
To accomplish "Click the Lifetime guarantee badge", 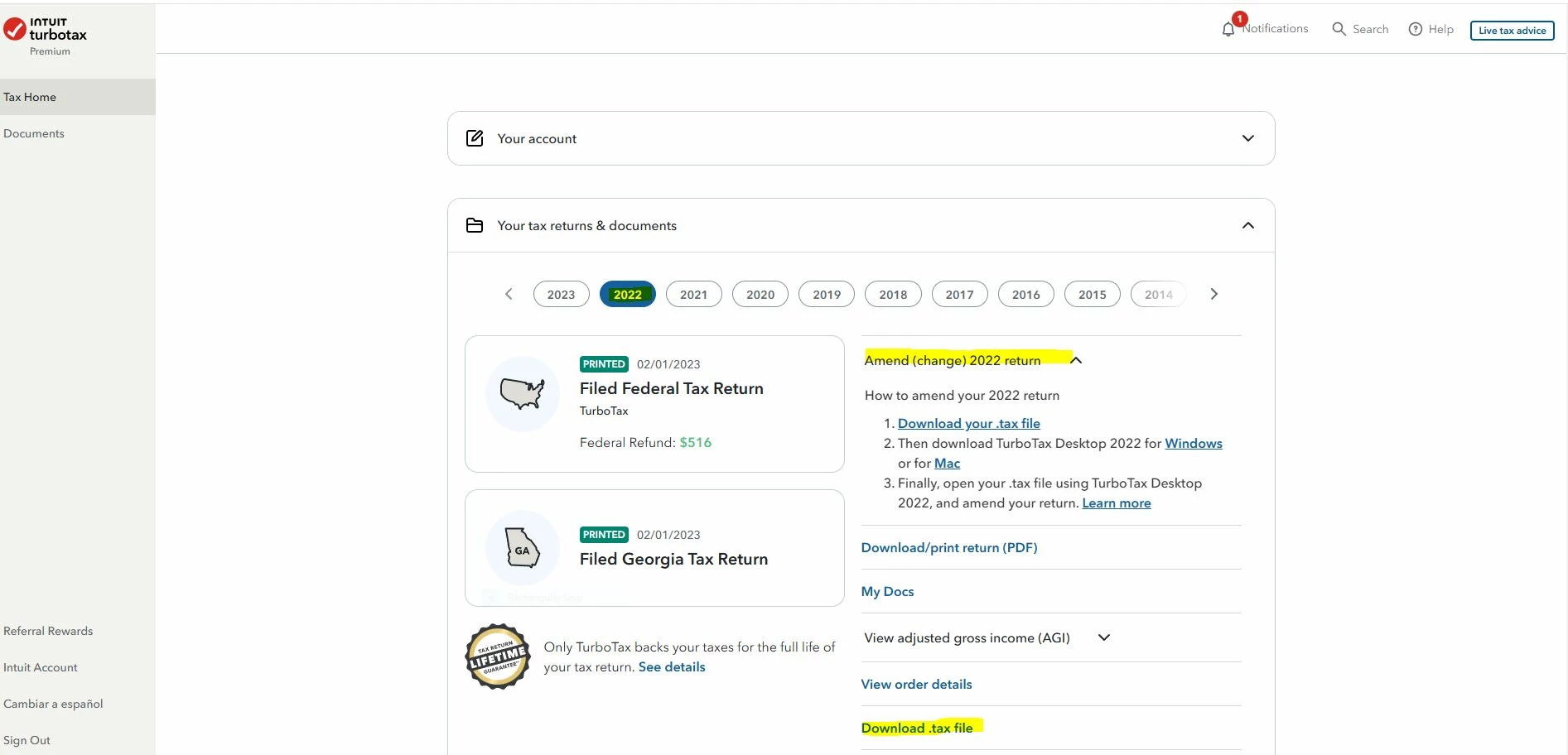I will click(498, 656).
